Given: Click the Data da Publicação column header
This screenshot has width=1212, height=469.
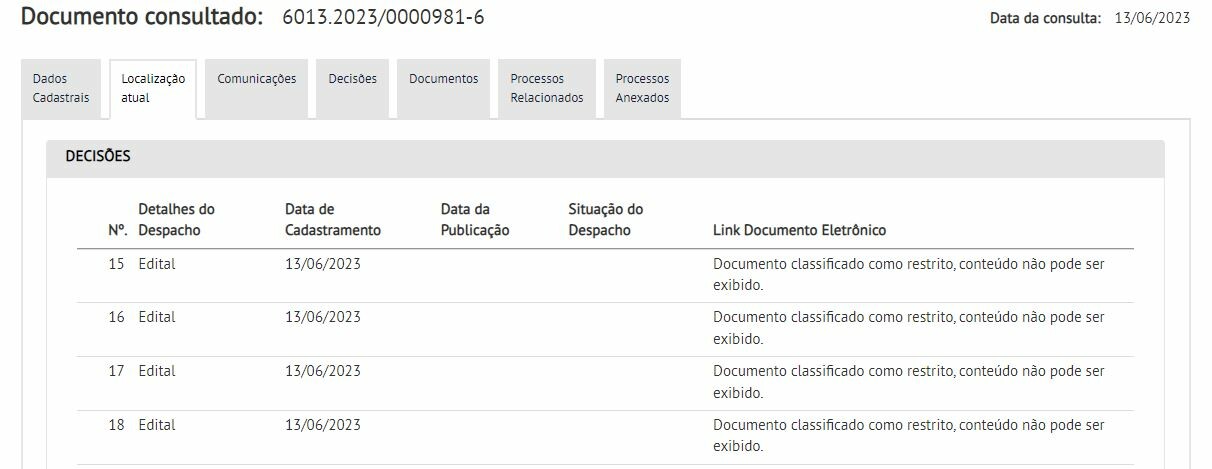Looking at the screenshot, I should 474,220.
